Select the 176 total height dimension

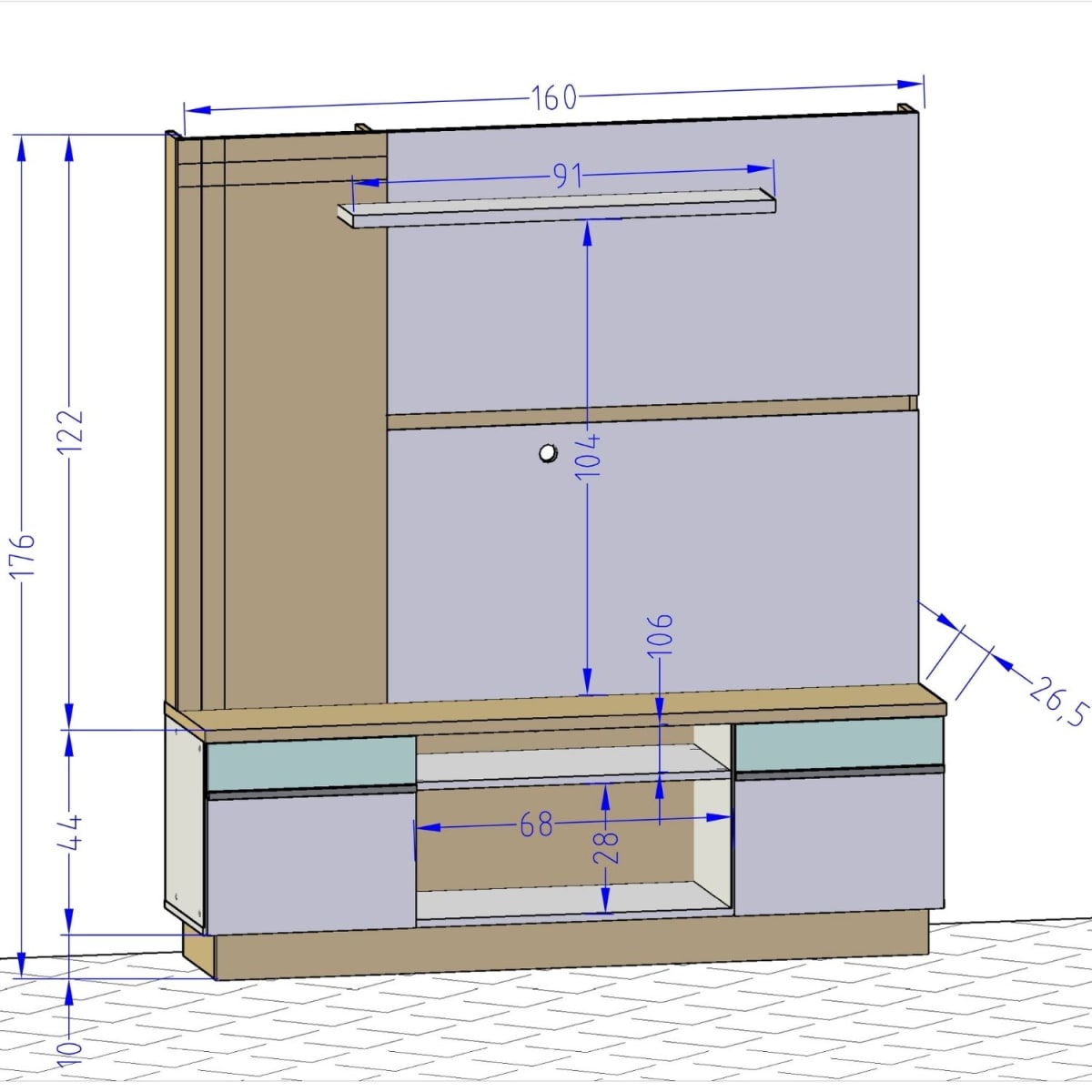click(22, 555)
